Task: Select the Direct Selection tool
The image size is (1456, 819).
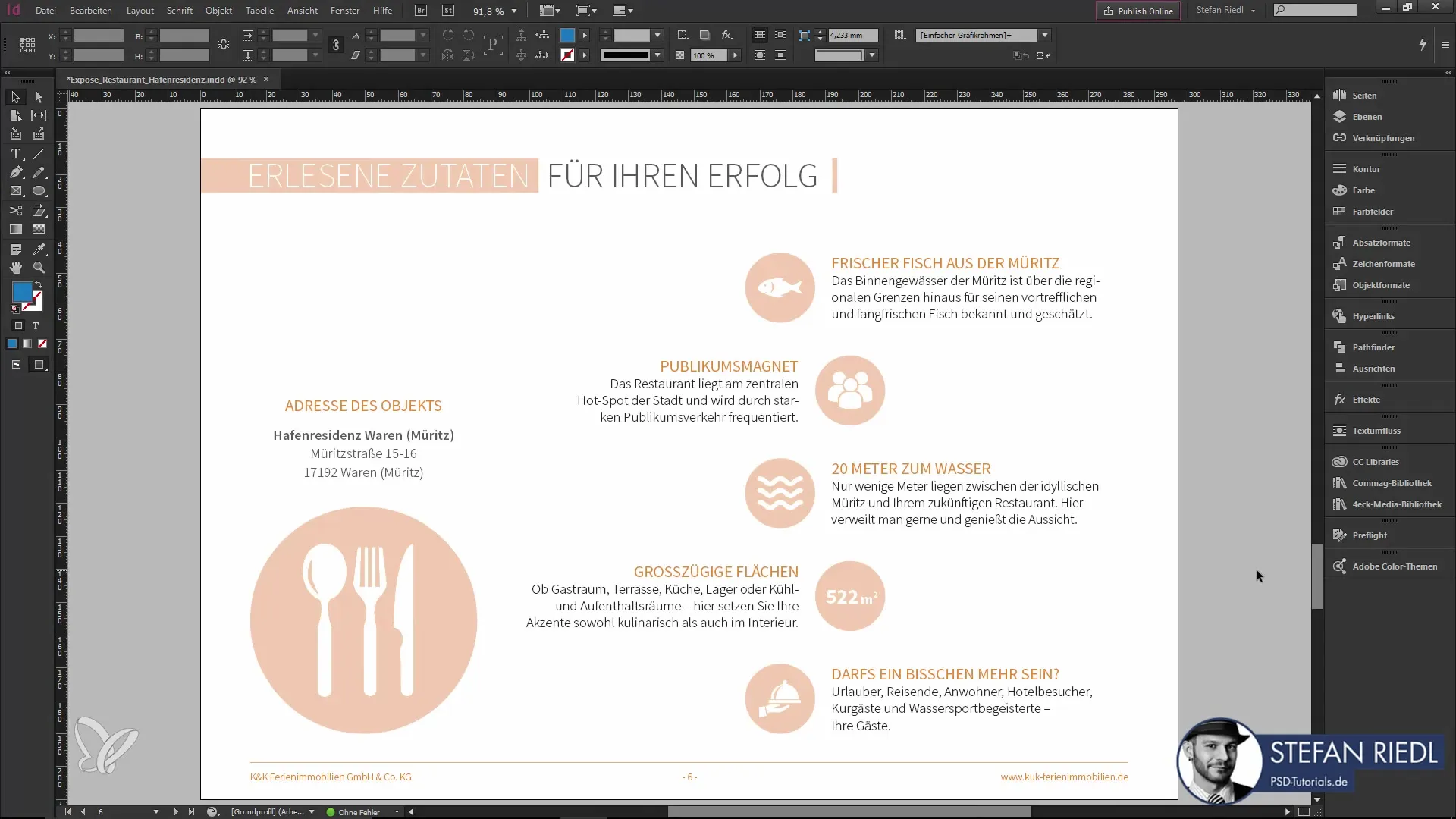Action: [39, 97]
